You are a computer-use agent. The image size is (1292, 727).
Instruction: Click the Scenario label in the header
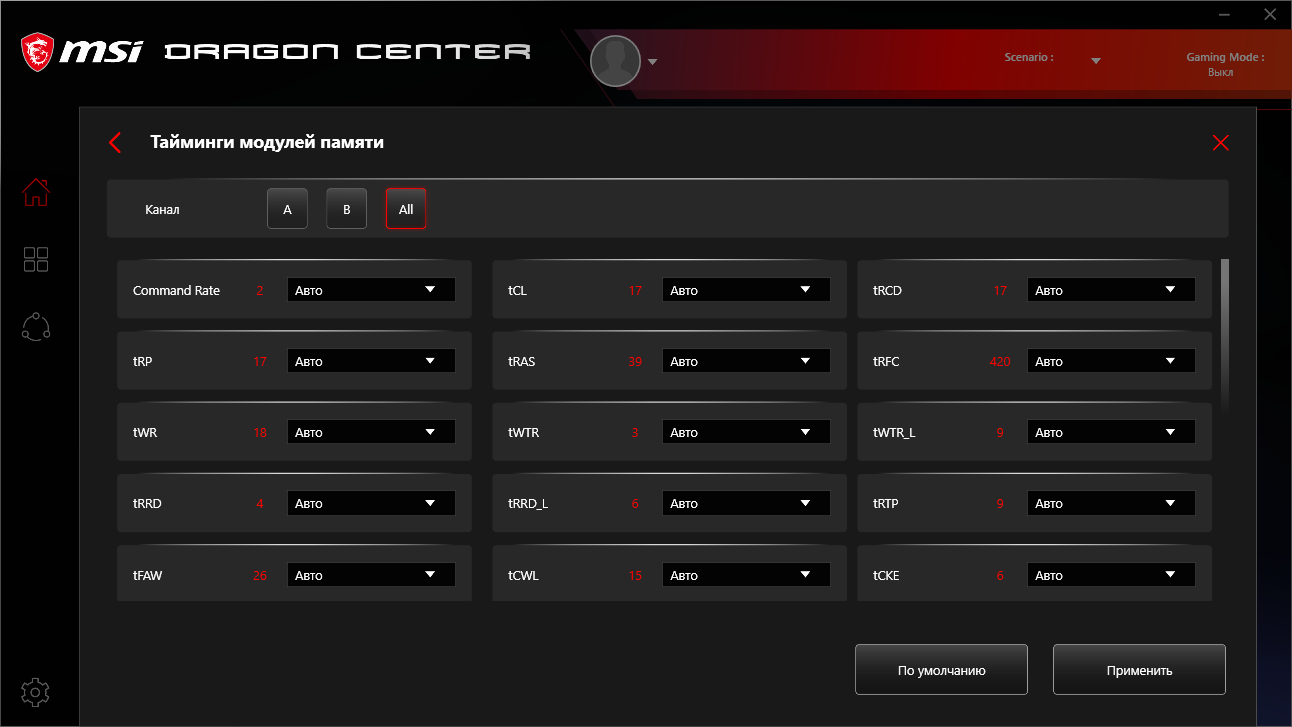pyautogui.click(x=1029, y=57)
